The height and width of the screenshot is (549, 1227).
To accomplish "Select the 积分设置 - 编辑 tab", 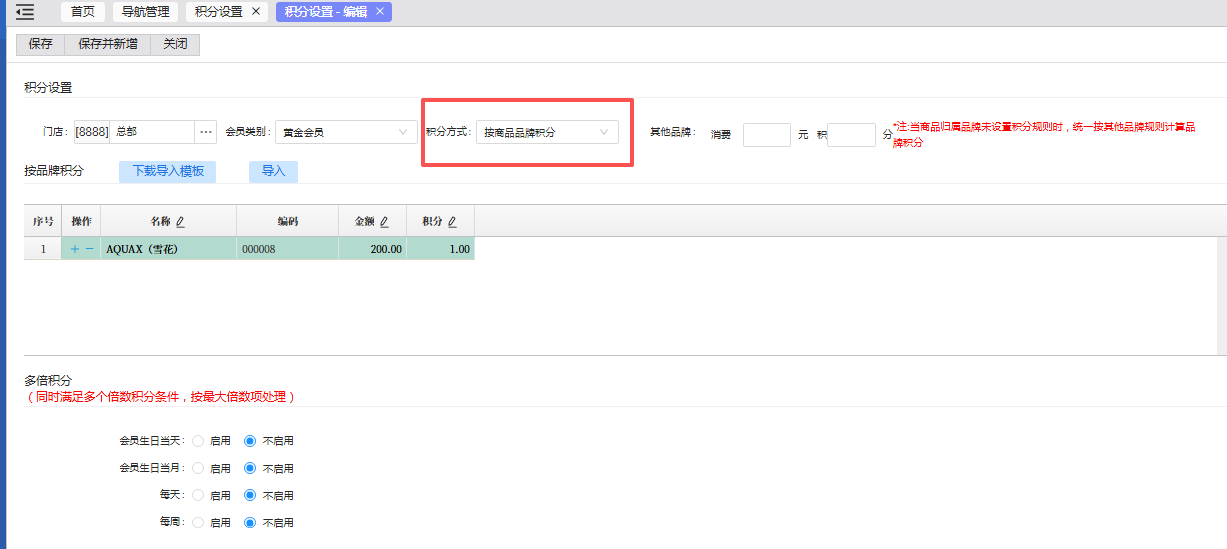I will (326, 12).
